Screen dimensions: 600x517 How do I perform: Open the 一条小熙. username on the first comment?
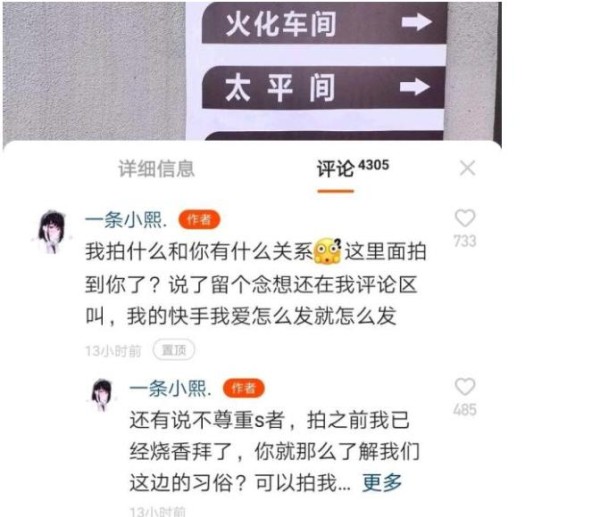(126, 220)
